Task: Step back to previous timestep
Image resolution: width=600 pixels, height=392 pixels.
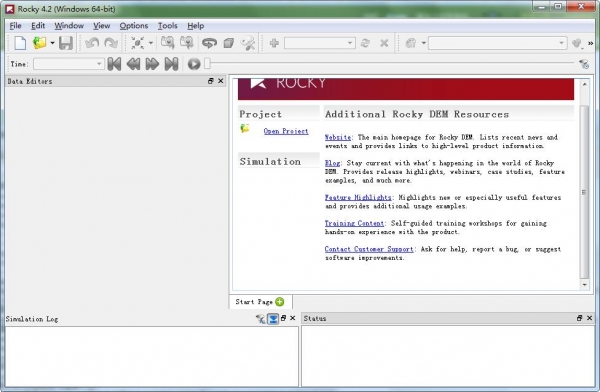Action: click(133, 64)
